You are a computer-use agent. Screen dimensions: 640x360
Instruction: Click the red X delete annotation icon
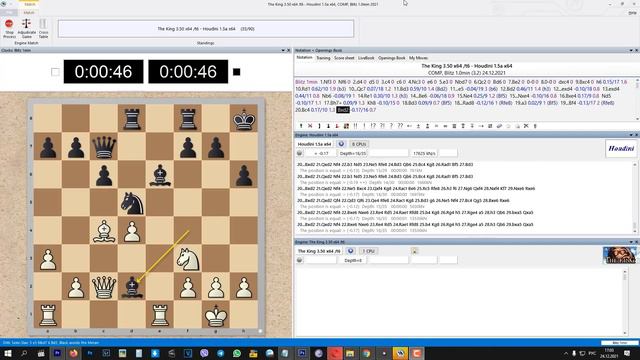[310, 126]
